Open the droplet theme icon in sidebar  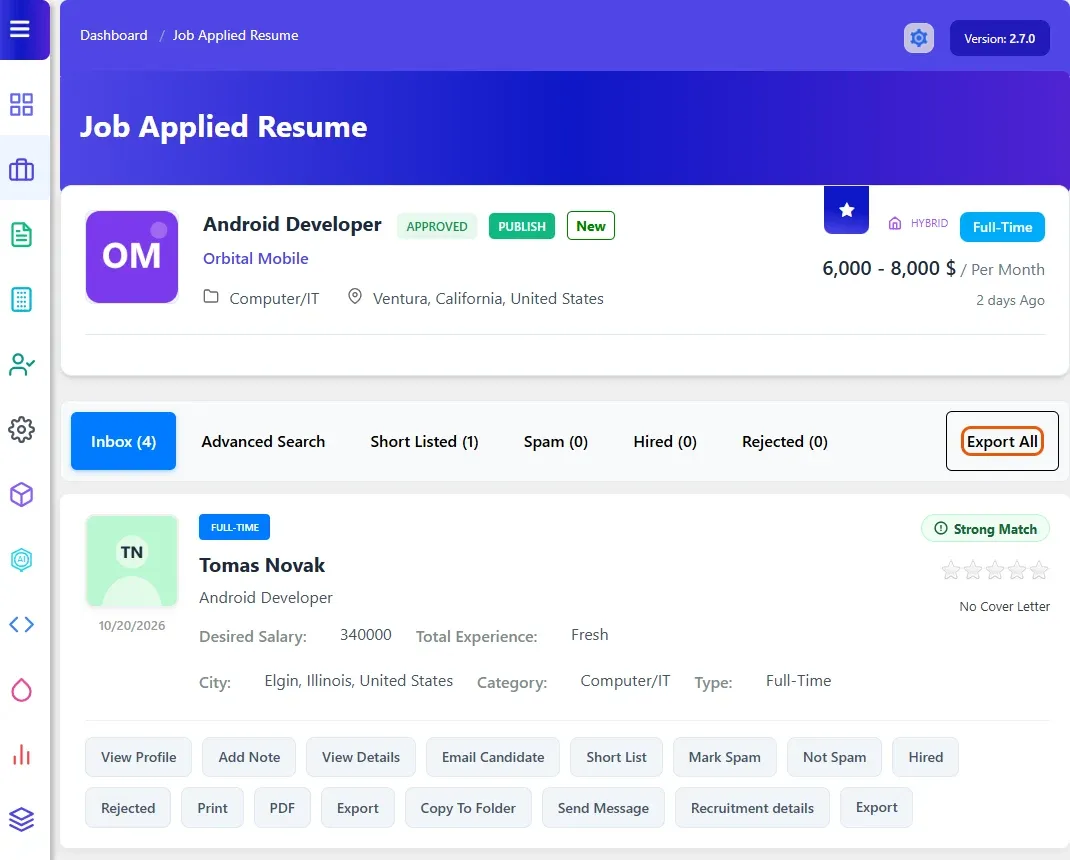coord(21,689)
